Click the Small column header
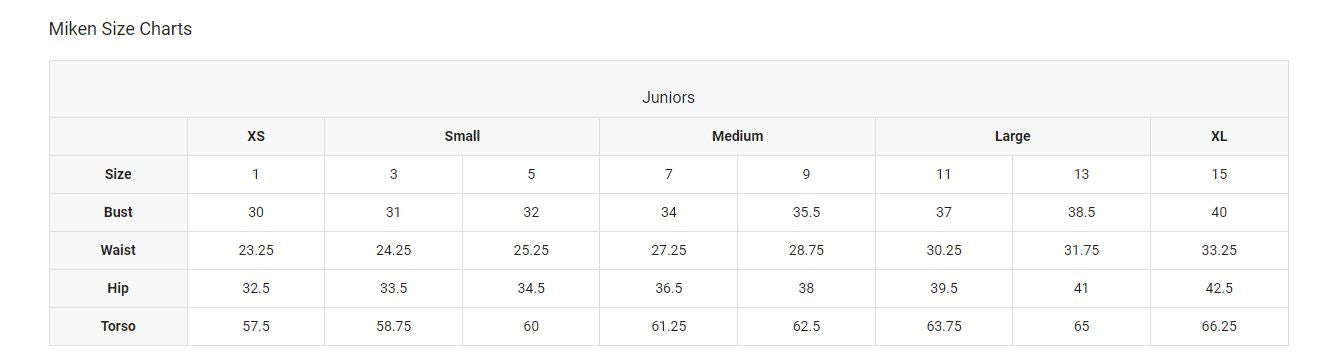1322x360 pixels. tap(462, 136)
